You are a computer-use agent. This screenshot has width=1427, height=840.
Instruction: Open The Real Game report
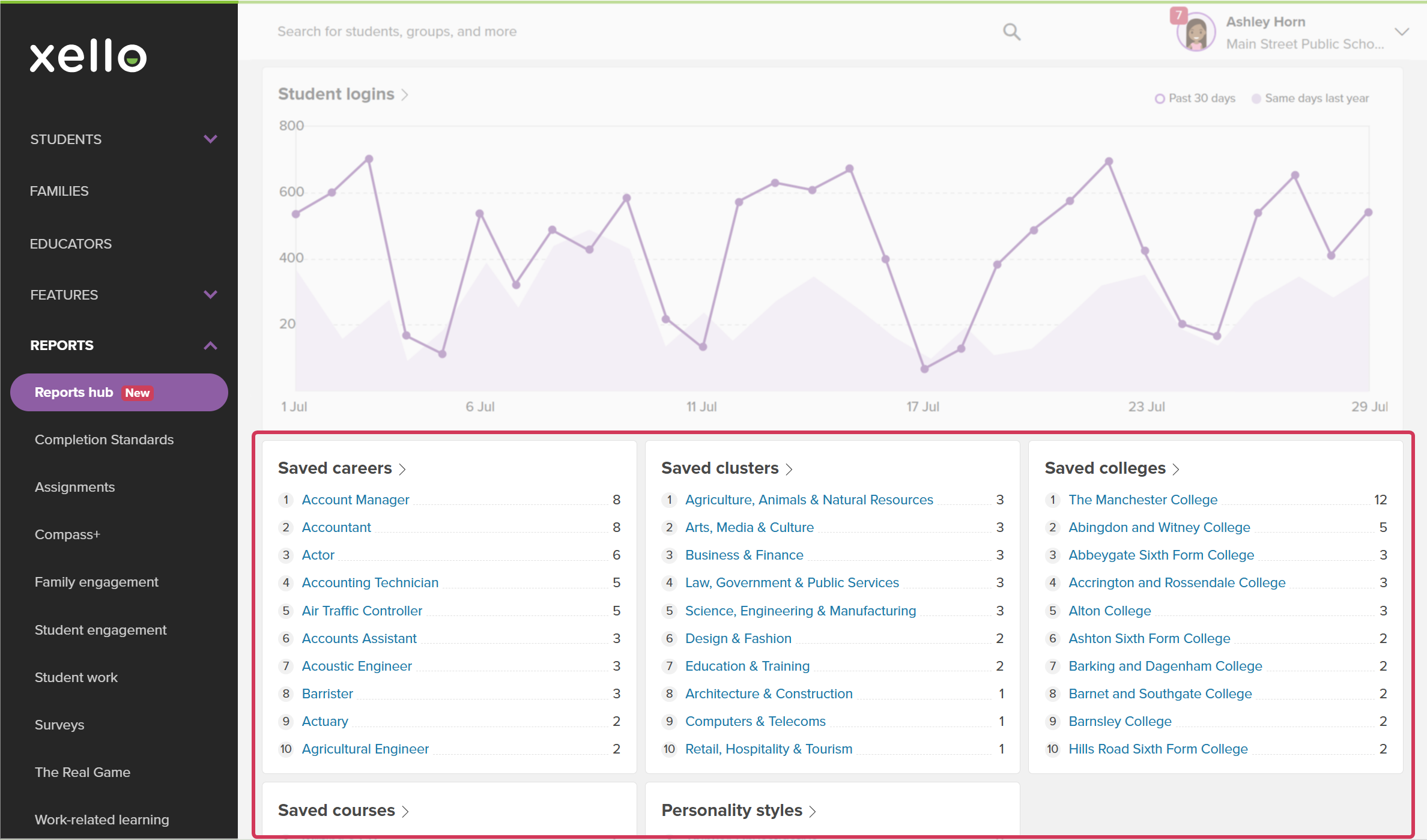click(x=83, y=772)
